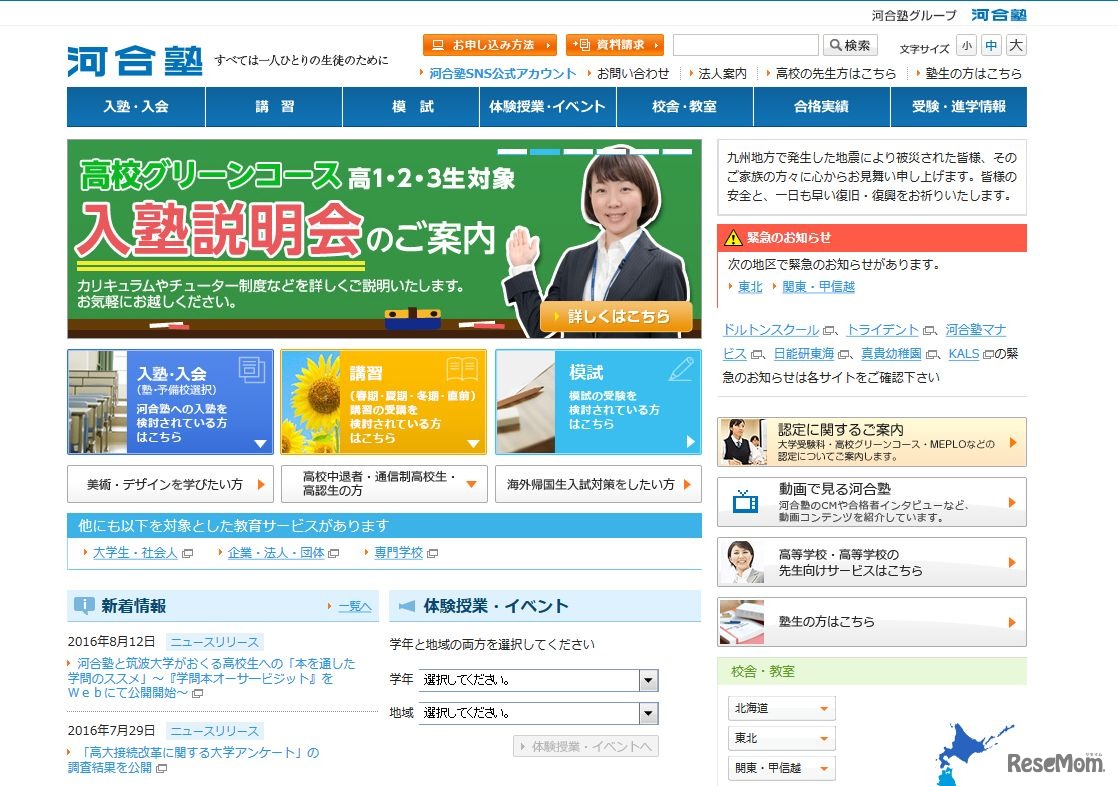Image resolution: width=1118 pixels, height=786 pixels.
Task: Toggle the font size to 小
Action: tap(965, 45)
